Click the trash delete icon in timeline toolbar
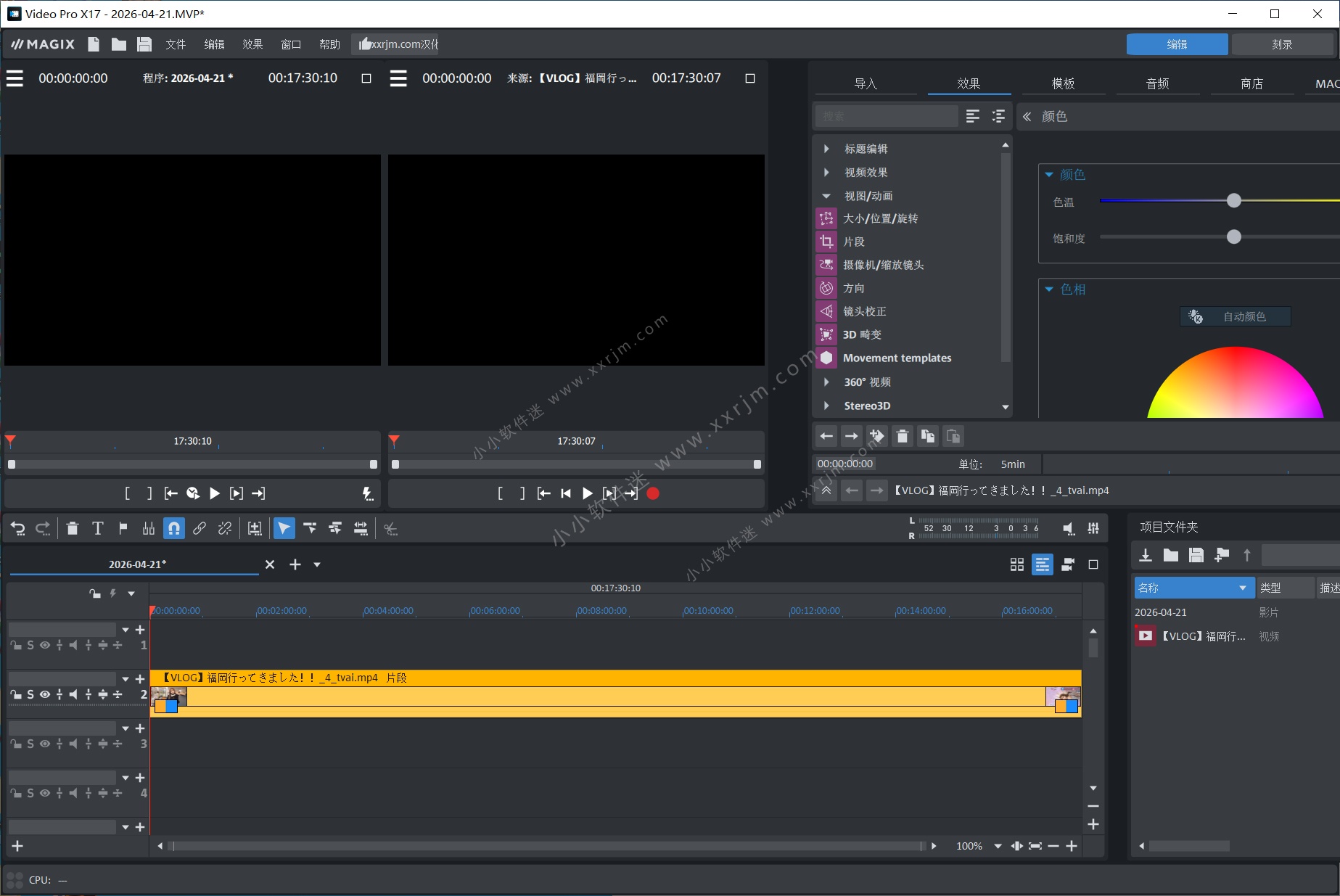Image resolution: width=1340 pixels, height=896 pixels. point(73,529)
